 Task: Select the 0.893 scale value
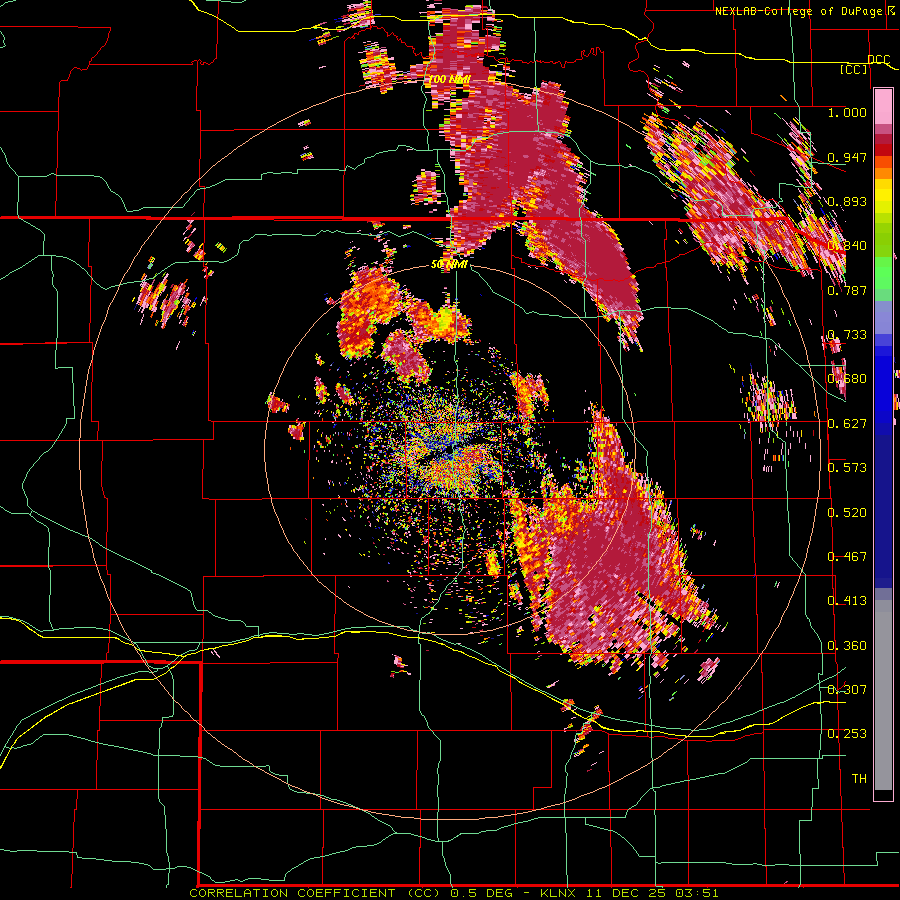(x=847, y=201)
